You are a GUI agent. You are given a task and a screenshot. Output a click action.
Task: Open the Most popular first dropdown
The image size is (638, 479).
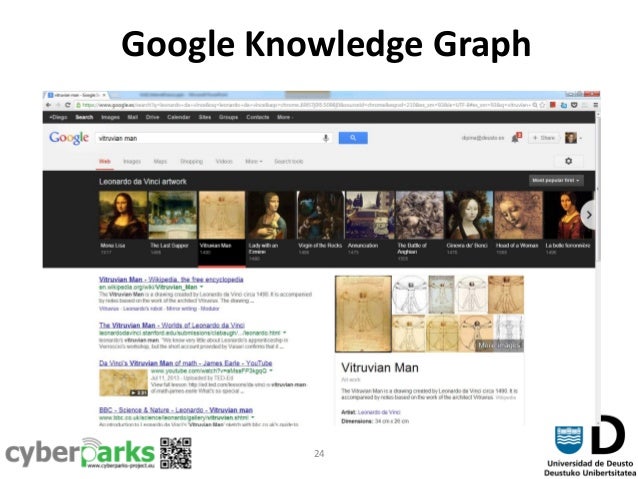[556, 180]
